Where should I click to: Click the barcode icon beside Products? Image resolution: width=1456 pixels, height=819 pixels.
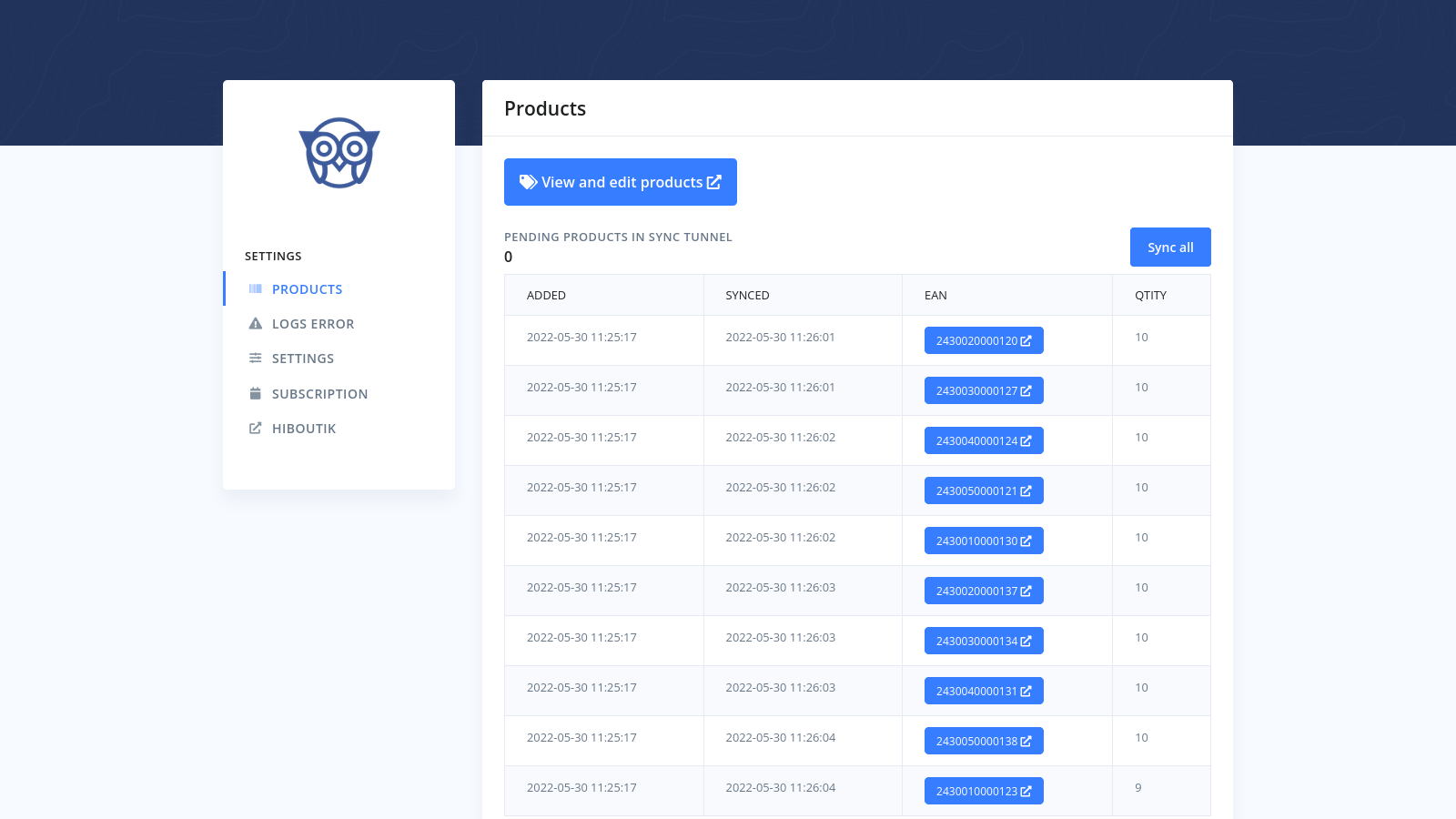click(256, 288)
